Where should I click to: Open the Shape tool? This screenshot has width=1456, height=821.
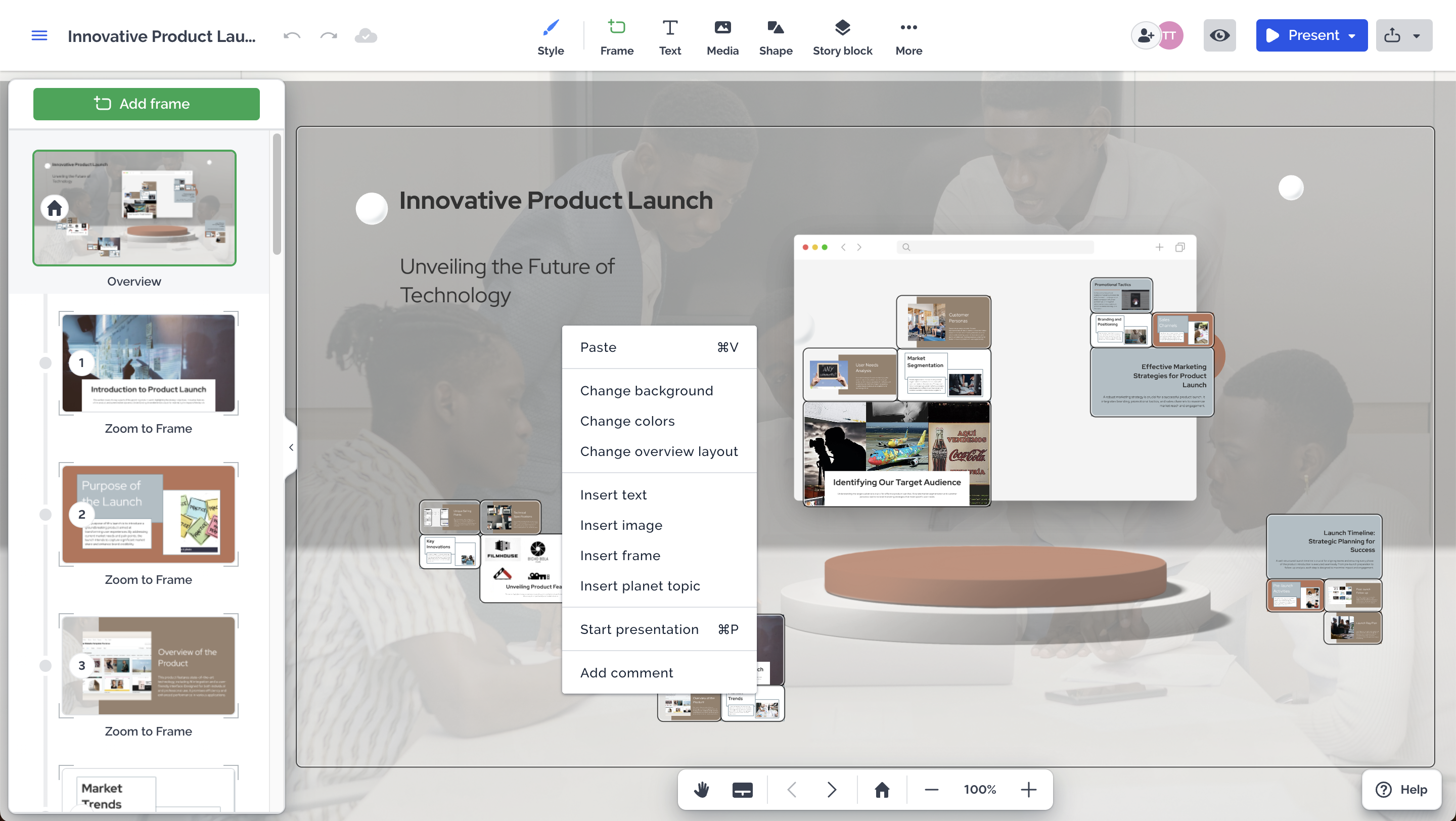coord(776,37)
